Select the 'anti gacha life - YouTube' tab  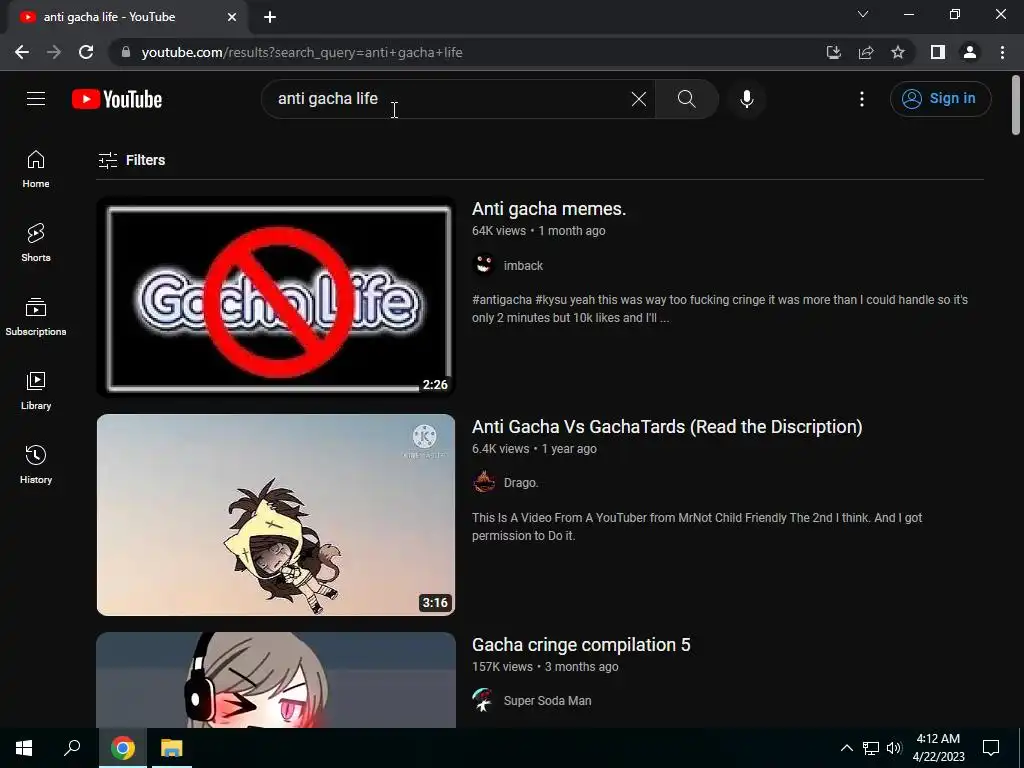[126, 17]
